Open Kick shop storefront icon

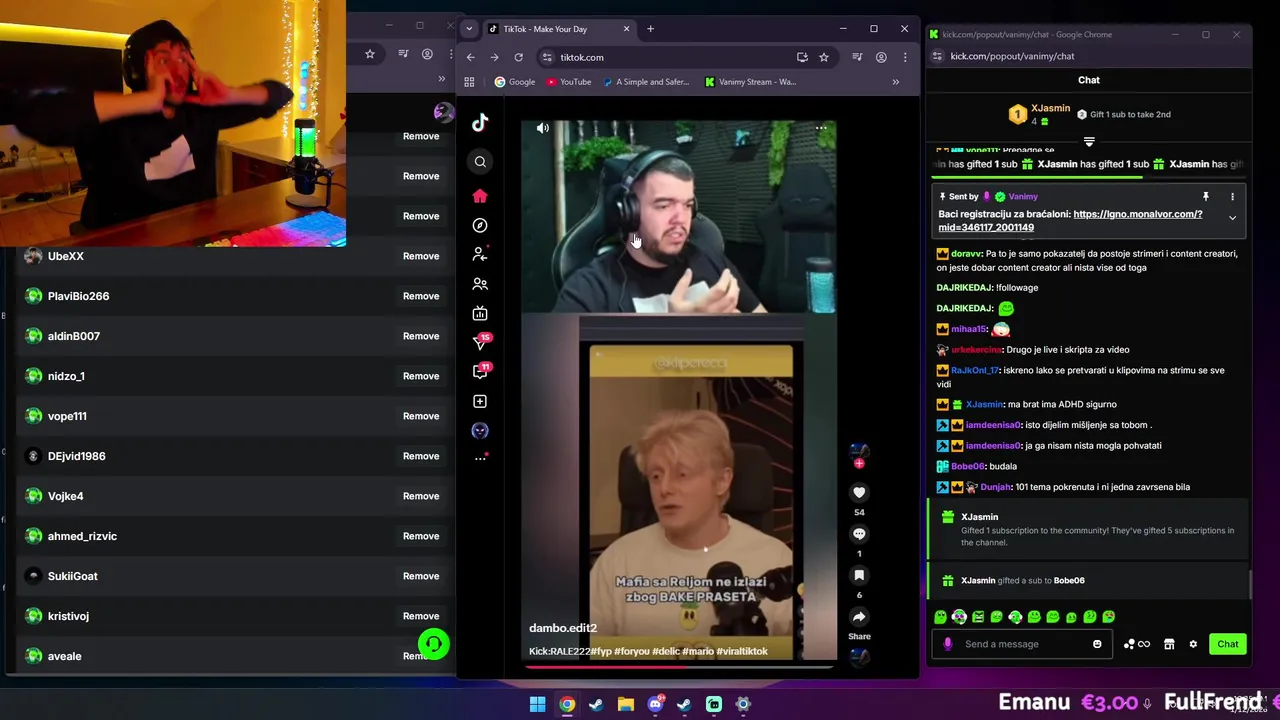pyautogui.click(x=1169, y=644)
